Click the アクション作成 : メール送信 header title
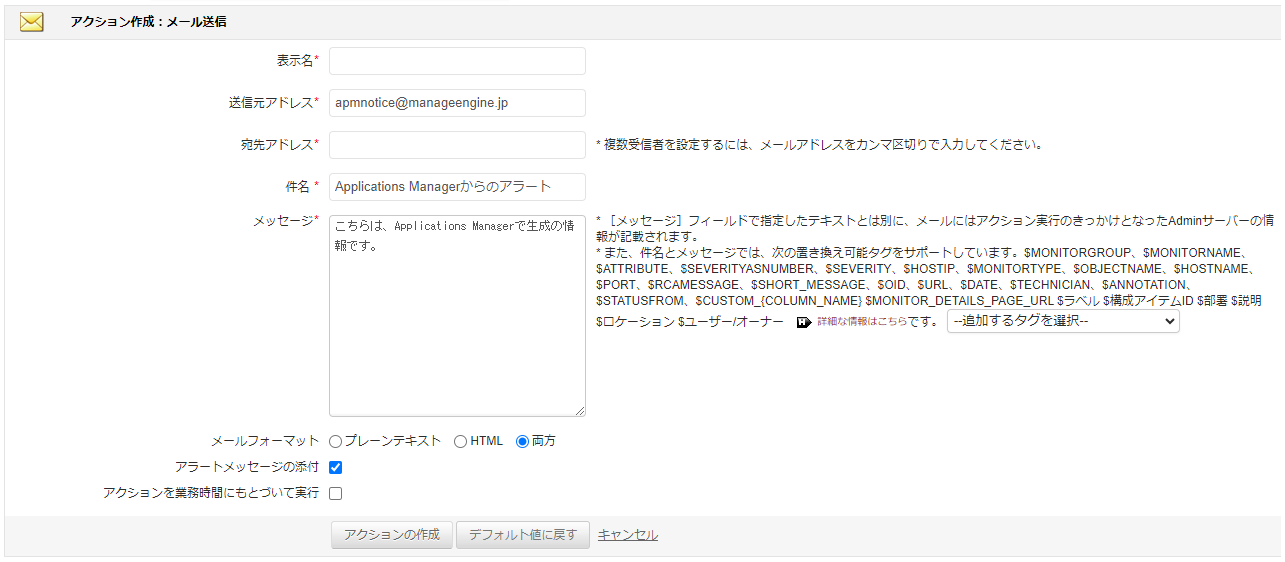 [x=148, y=22]
